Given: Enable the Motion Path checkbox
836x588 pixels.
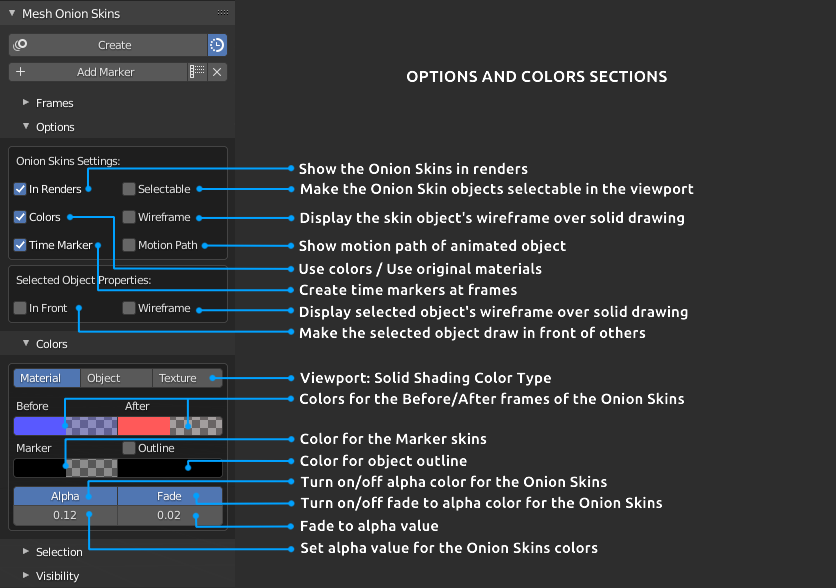Looking at the screenshot, I should tap(129, 245).
